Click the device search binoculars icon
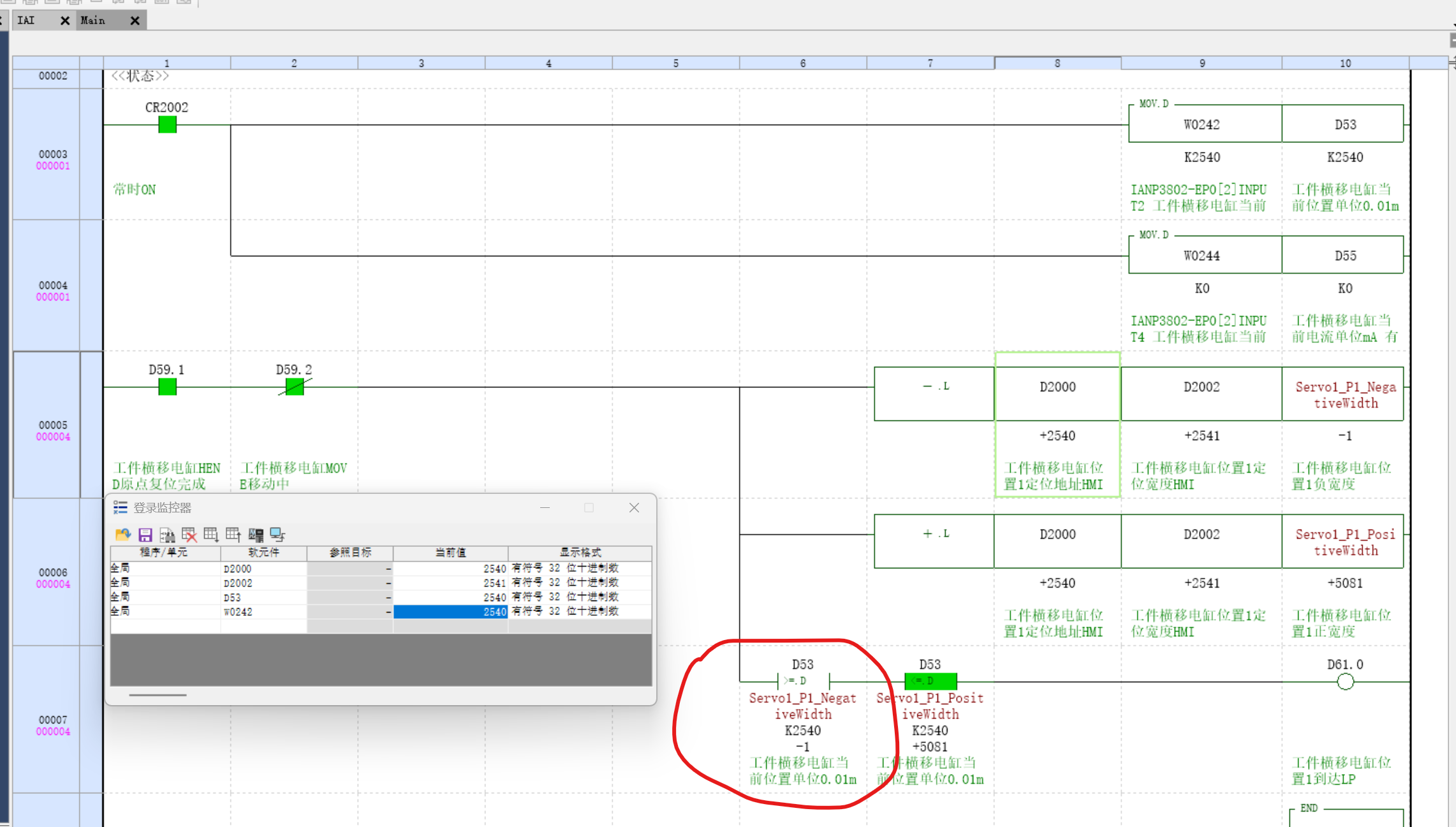The width and height of the screenshot is (1456, 827). (167, 535)
